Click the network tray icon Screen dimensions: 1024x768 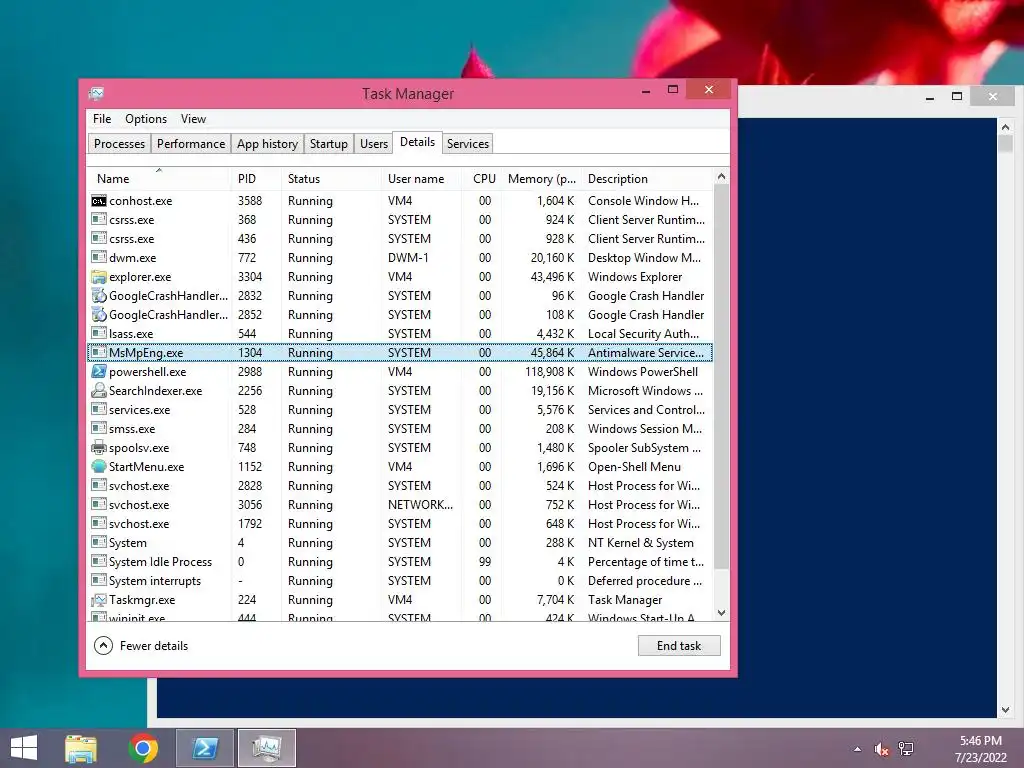906,749
